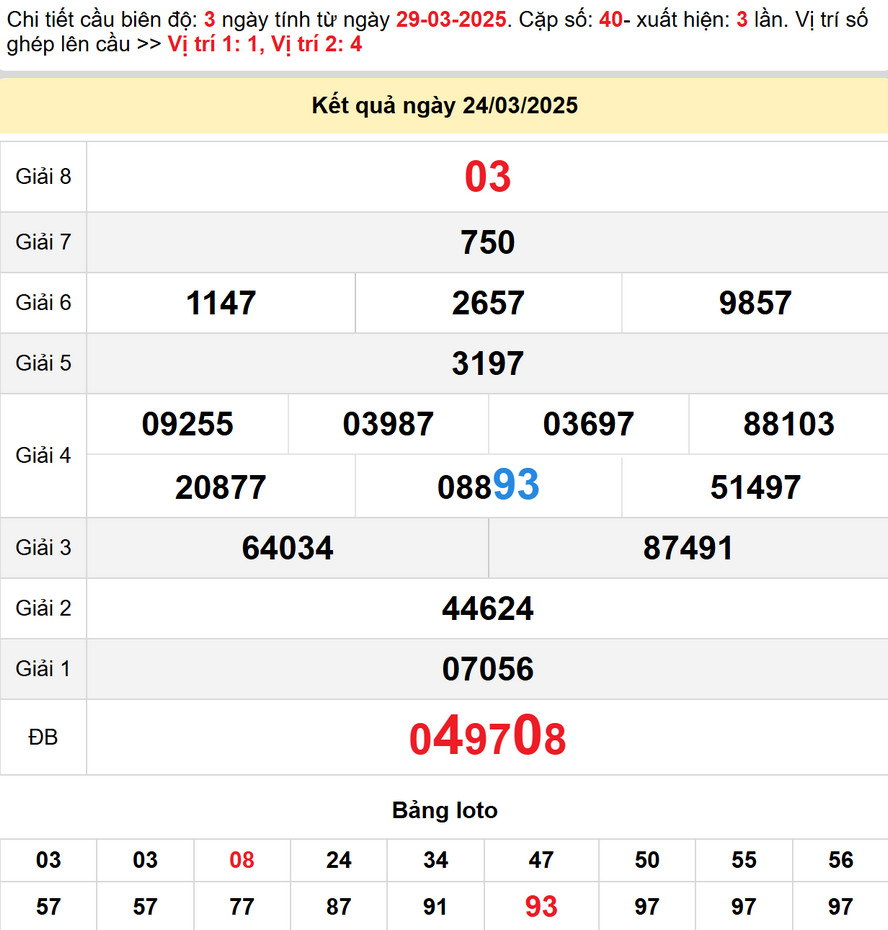The height and width of the screenshot is (930, 888).
Task: Select the ĐB special prize number 049708
Action: pyautogui.click(x=487, y=739)
